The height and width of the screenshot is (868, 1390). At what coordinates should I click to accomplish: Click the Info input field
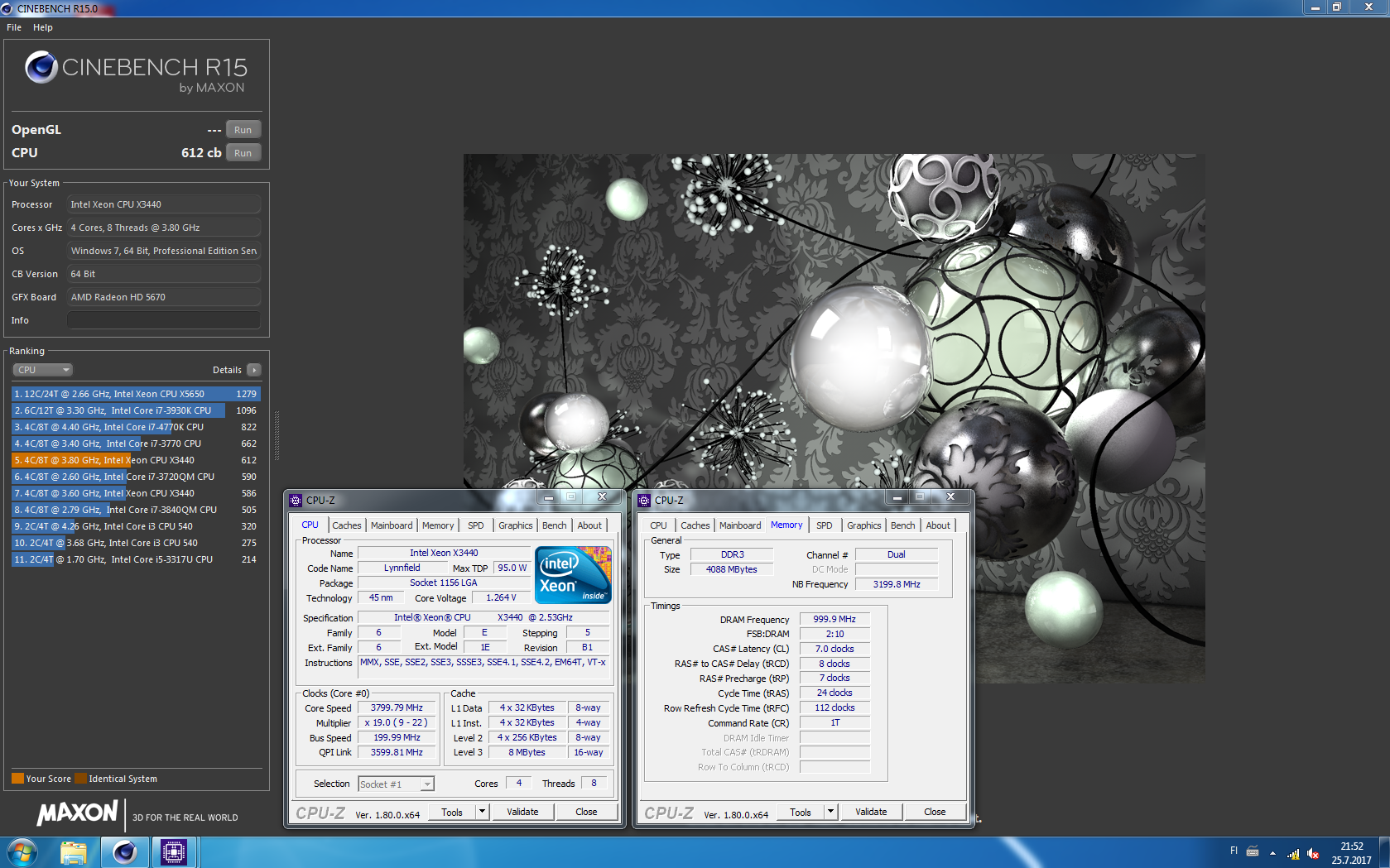pos(164,320)
